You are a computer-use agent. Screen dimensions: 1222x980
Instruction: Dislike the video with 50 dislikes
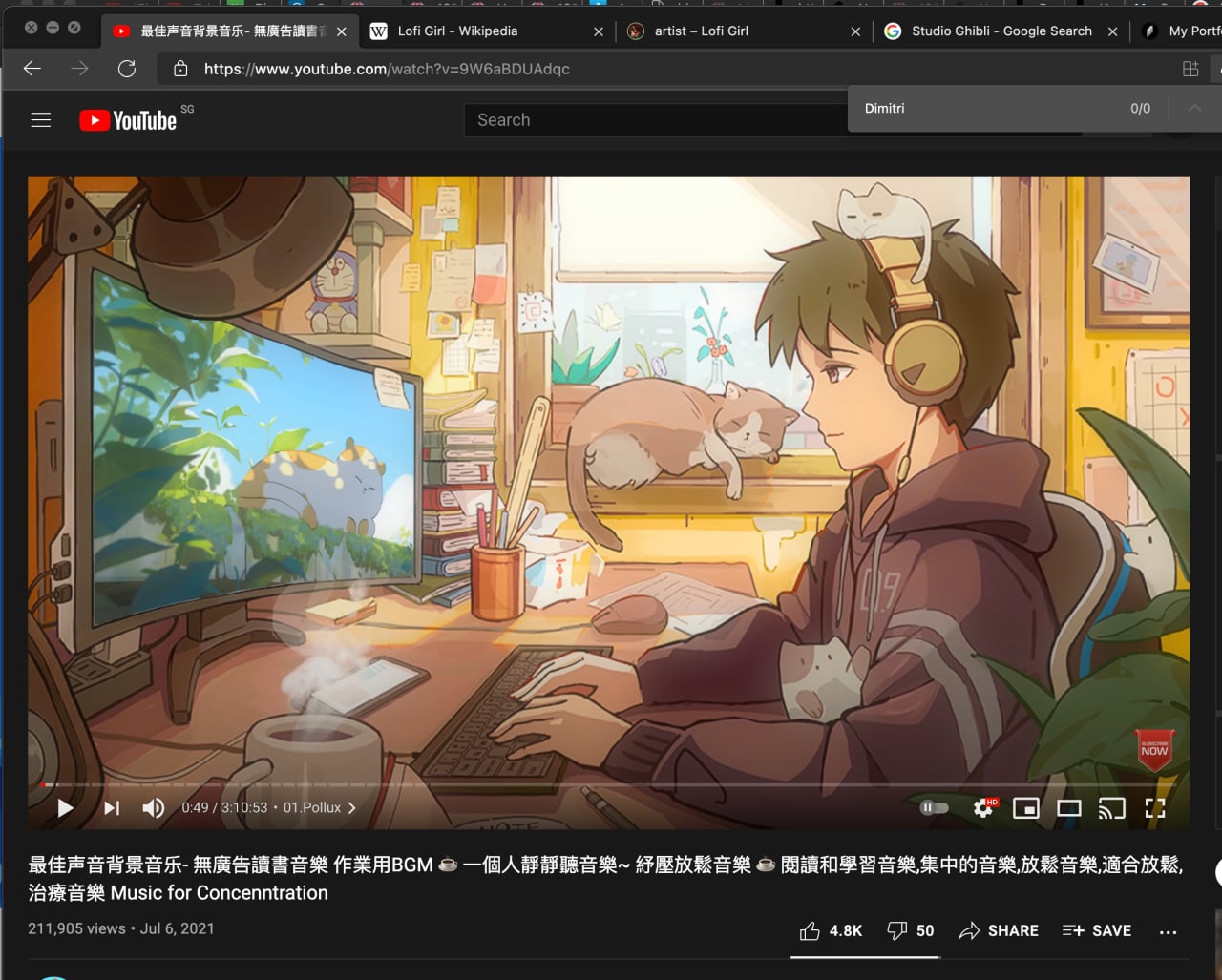click(x=910, y=930)
